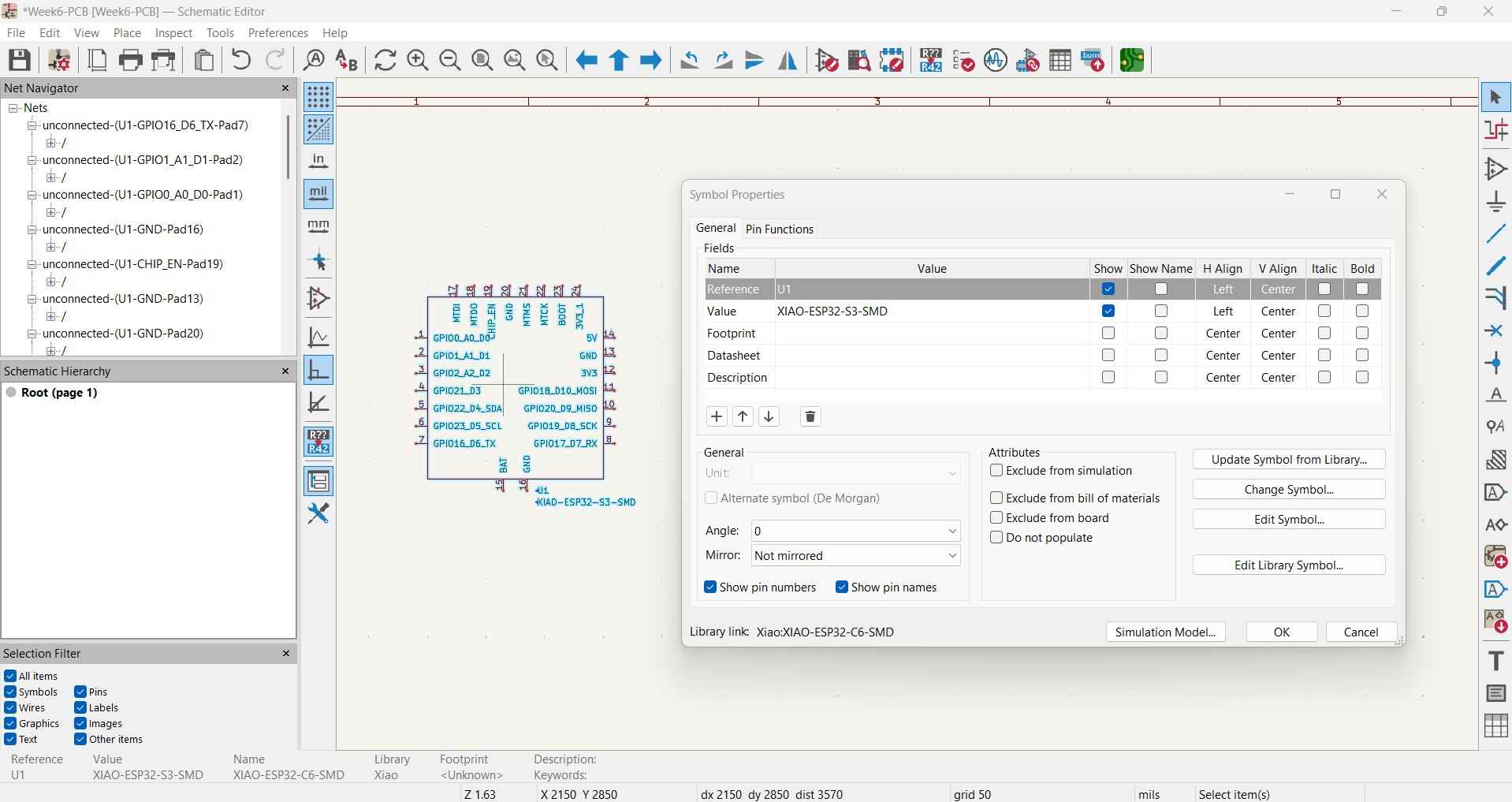
Task: Open the Angle dropdown
Action: 856,531
